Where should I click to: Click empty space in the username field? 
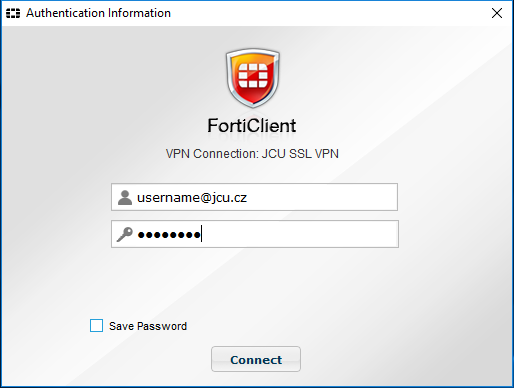click(320, 197)
